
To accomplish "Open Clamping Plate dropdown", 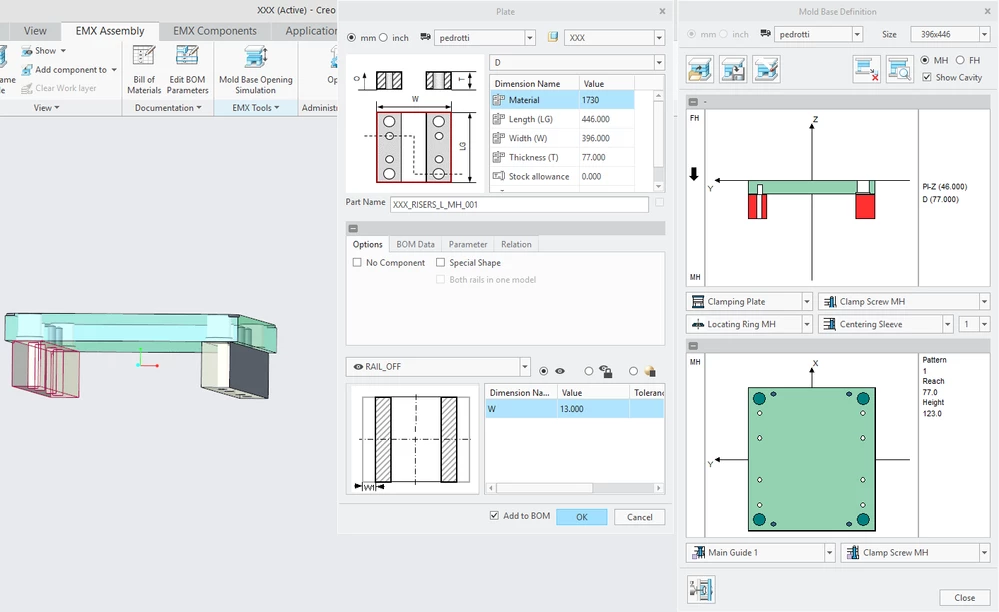I will pyautogui.click(x=807, y=302).
